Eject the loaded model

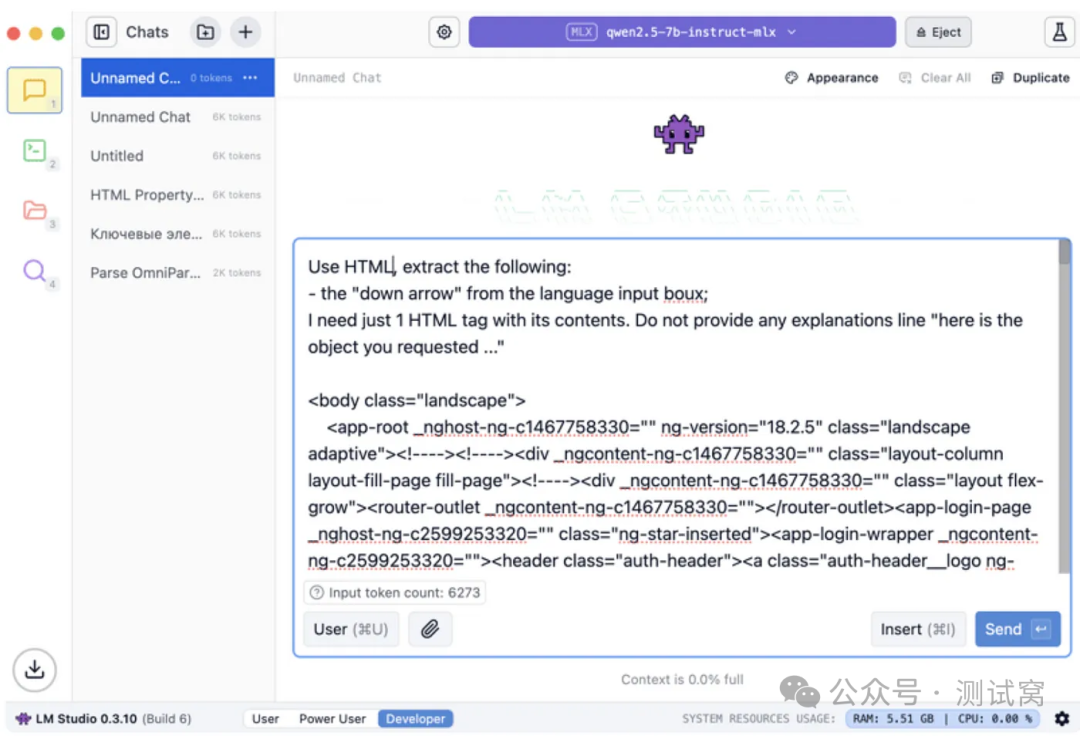[938, 32]
